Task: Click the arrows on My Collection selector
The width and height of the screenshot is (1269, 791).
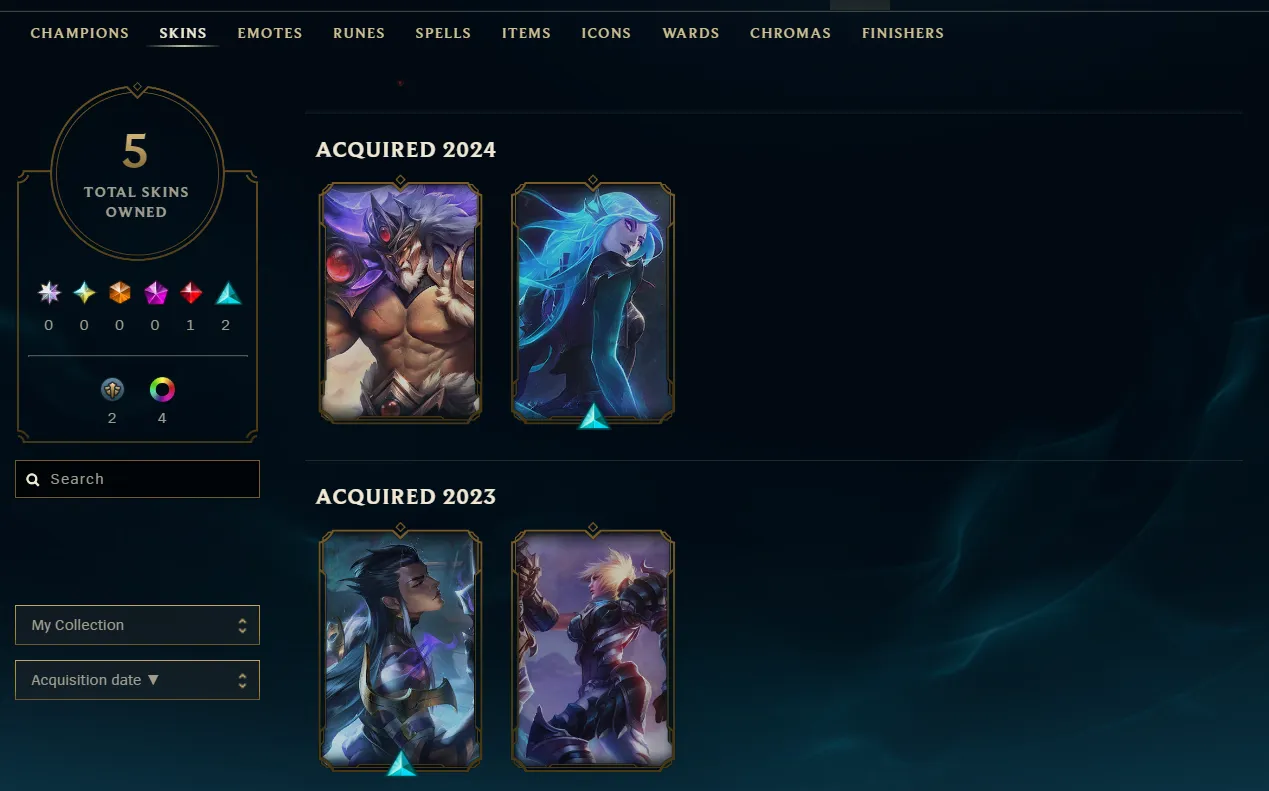Action: tap(242, 625)
